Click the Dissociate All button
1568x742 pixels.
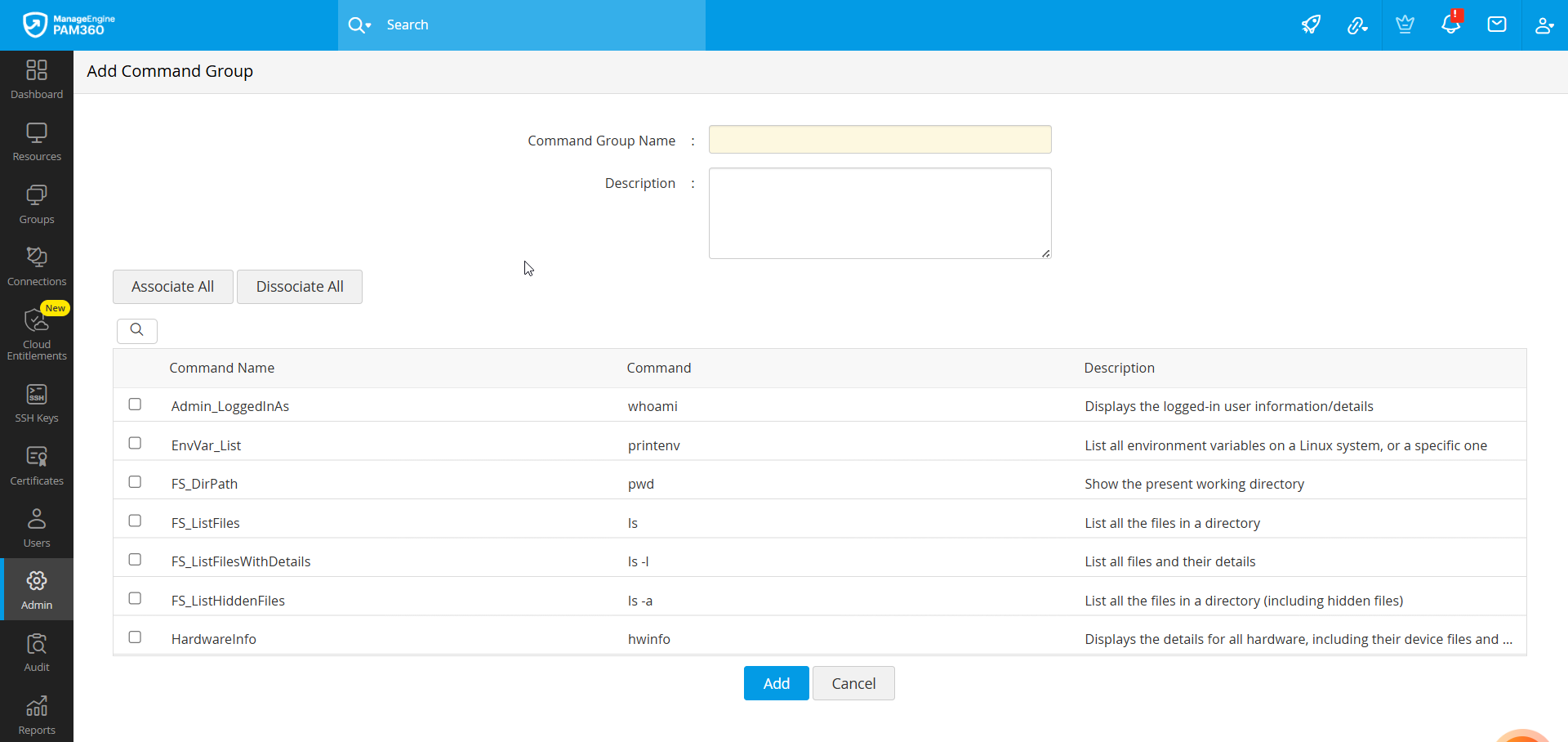tap(300, 287)
